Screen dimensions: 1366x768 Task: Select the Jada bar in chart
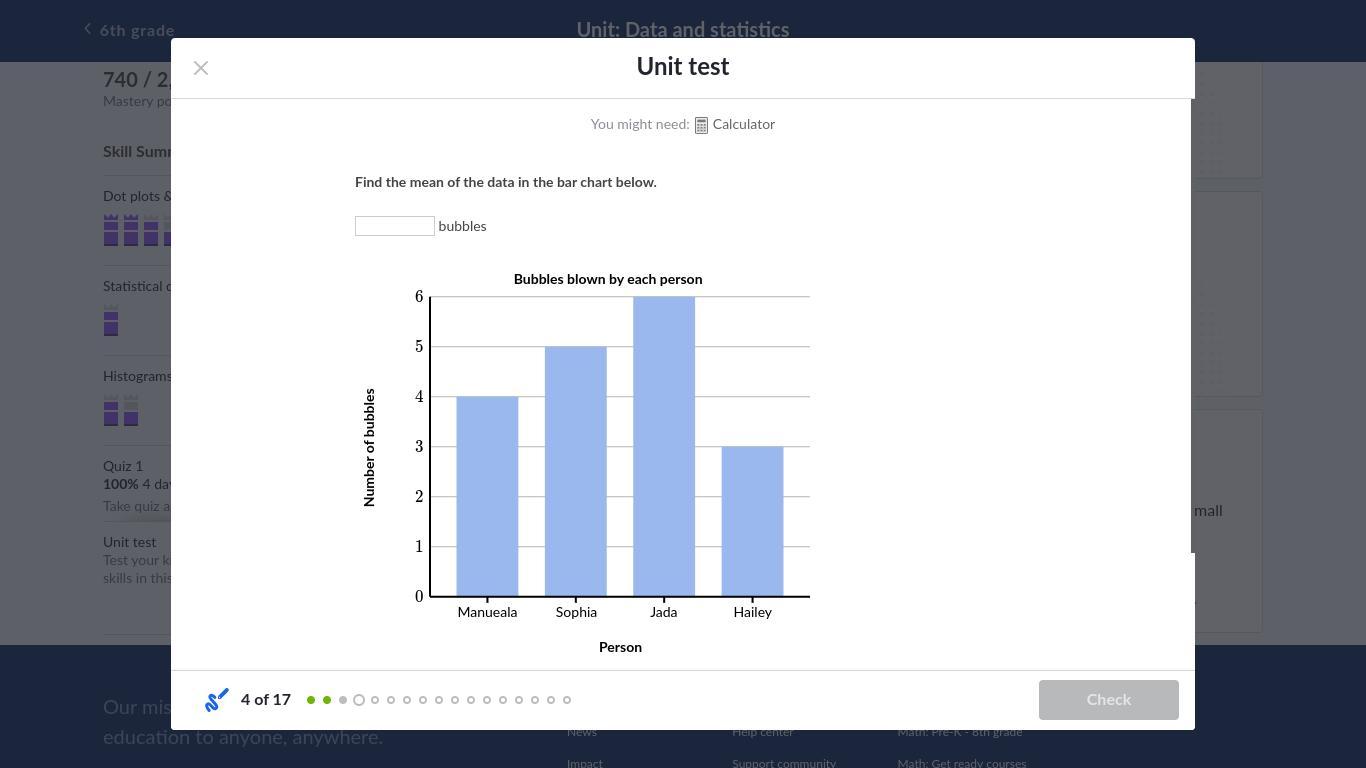tap(664, 447)
